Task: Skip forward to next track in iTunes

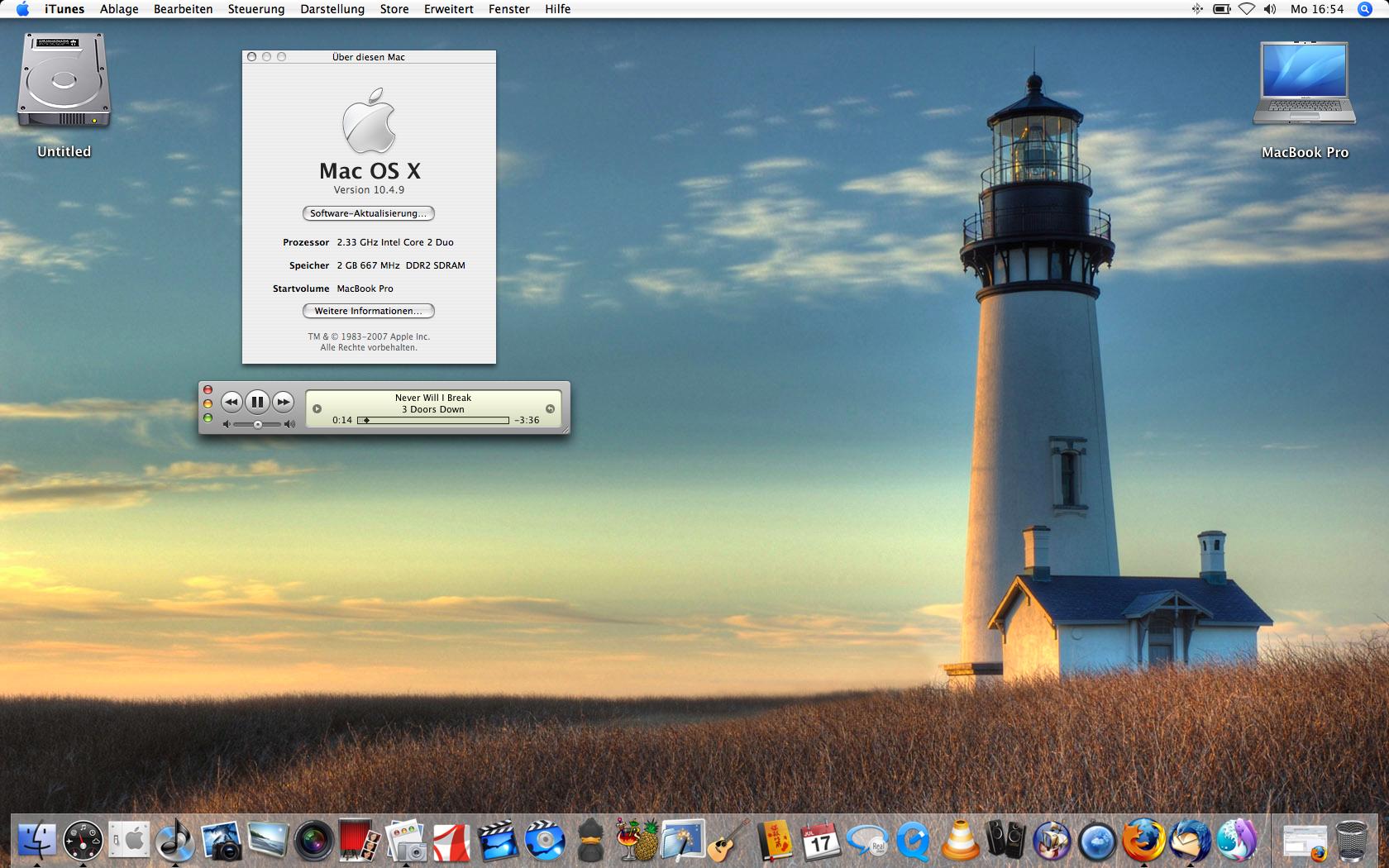Action: click(x=284, y=402)
